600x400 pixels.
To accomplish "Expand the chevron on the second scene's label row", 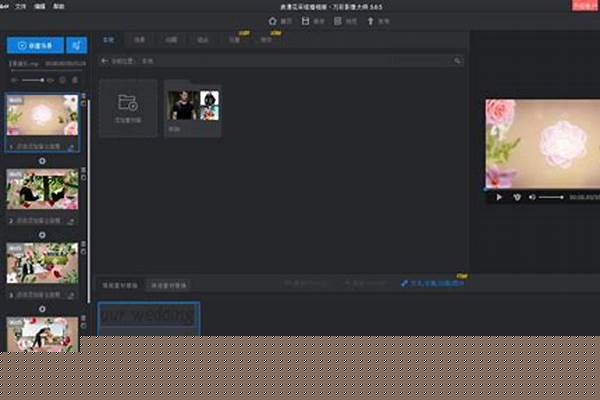I will pyautogui.click(x=11, y=221).
